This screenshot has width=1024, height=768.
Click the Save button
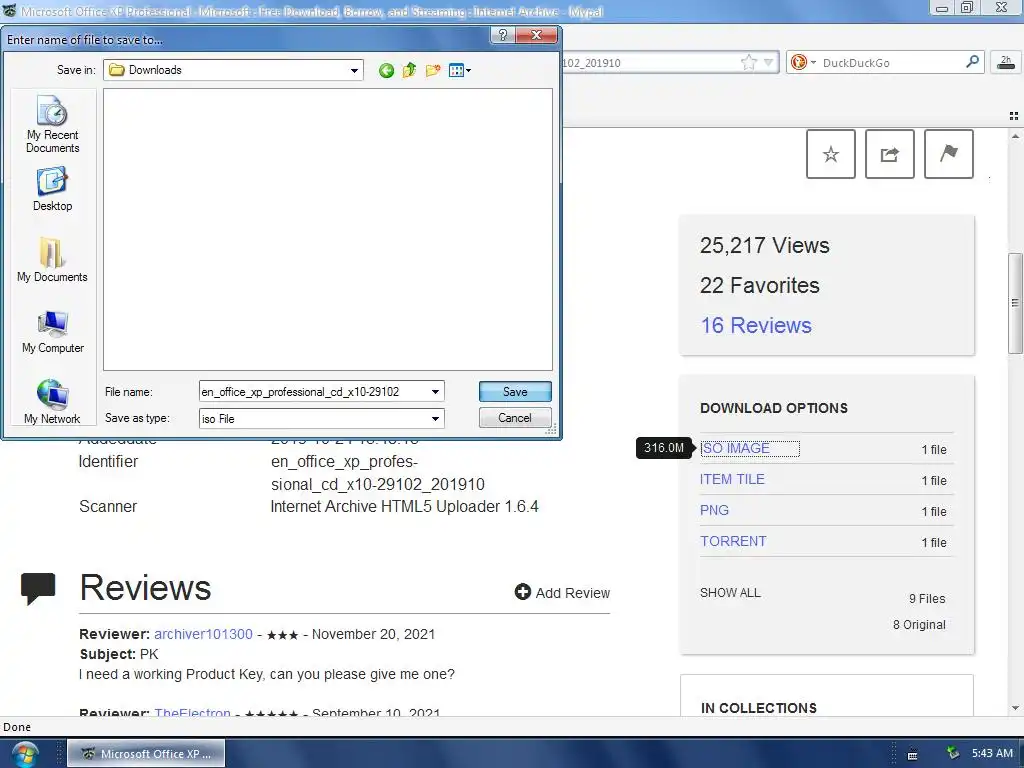[515, 392]
